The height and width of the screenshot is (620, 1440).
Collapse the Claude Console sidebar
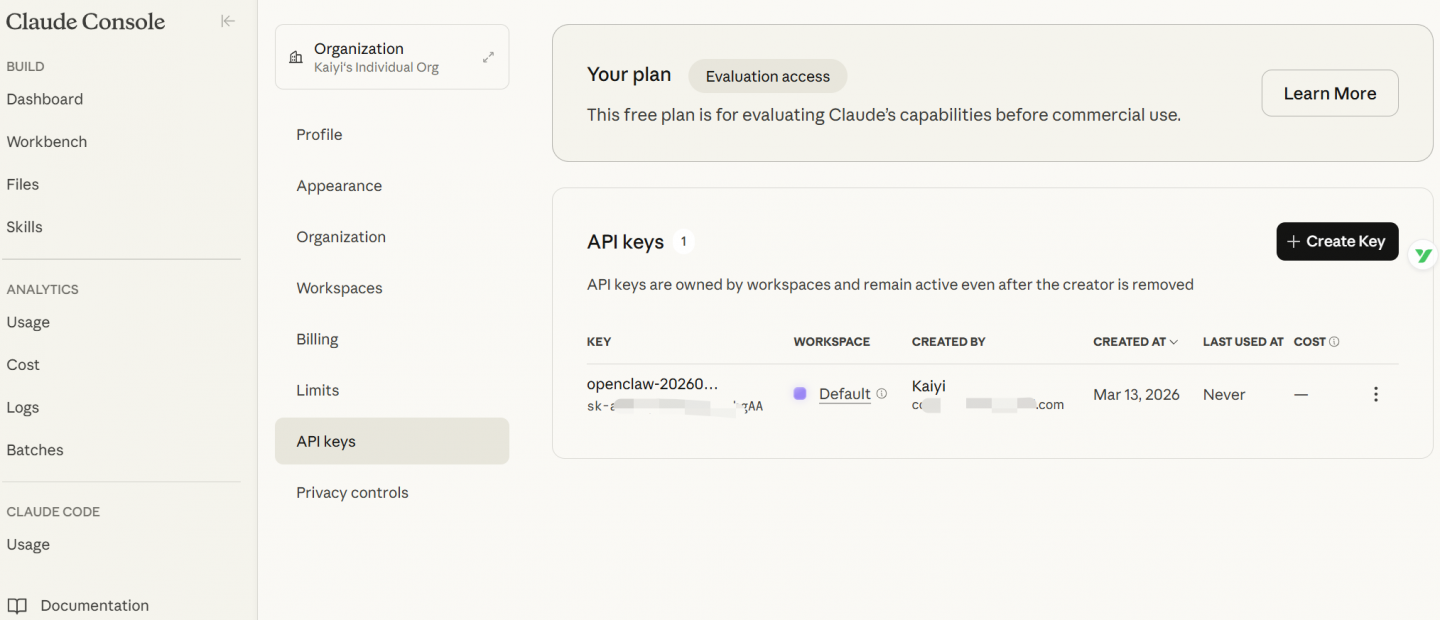coord(228,21)
